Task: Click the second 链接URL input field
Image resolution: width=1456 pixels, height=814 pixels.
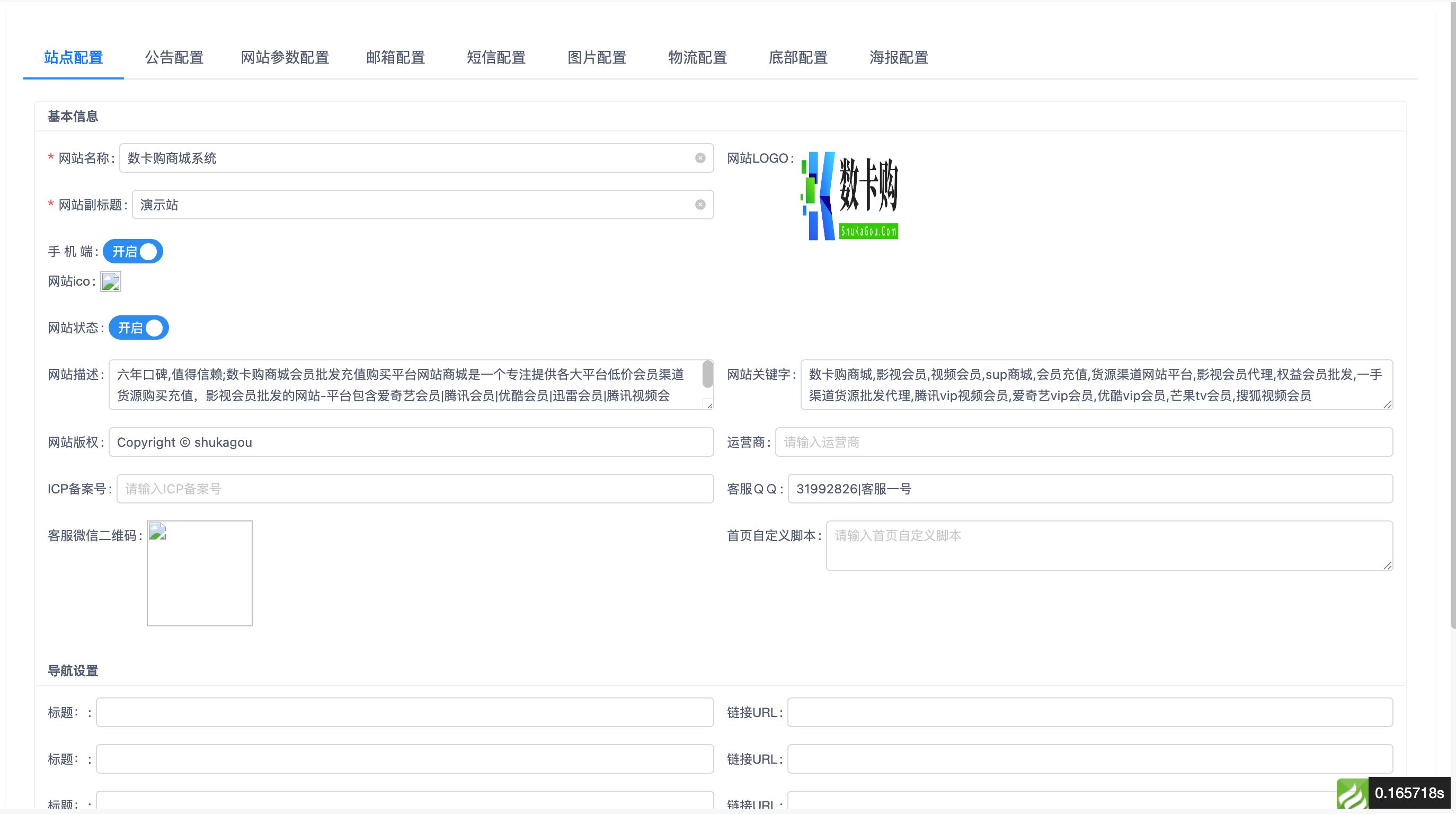Action: click(x=1090, y=758)
